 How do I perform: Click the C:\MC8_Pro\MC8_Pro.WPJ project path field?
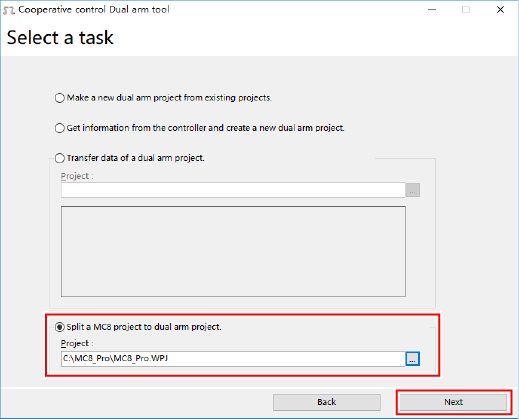click(x=233, y=359)
